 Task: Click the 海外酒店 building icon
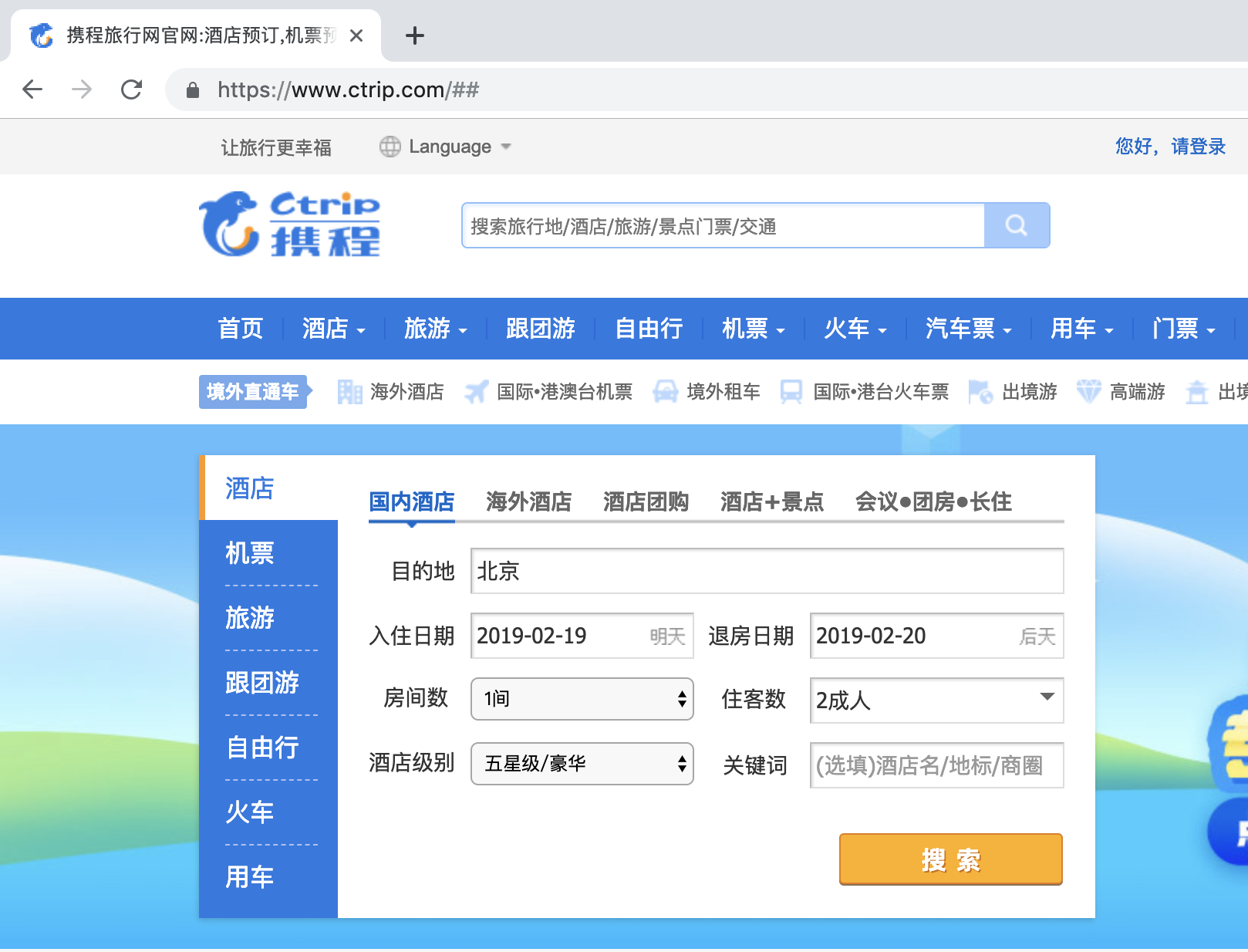click(350, 392)
